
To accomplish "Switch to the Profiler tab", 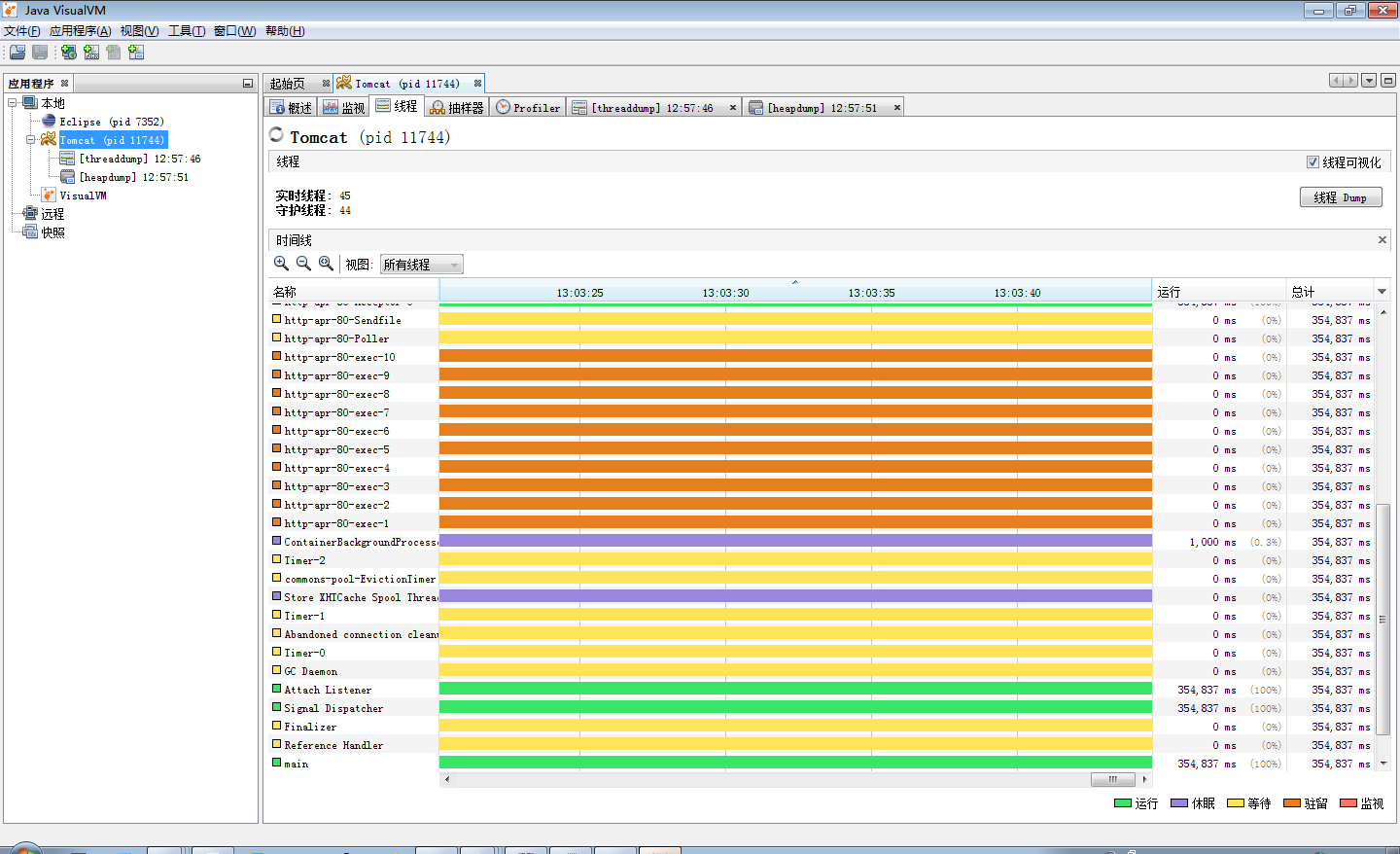I will (x=528, y=108).
